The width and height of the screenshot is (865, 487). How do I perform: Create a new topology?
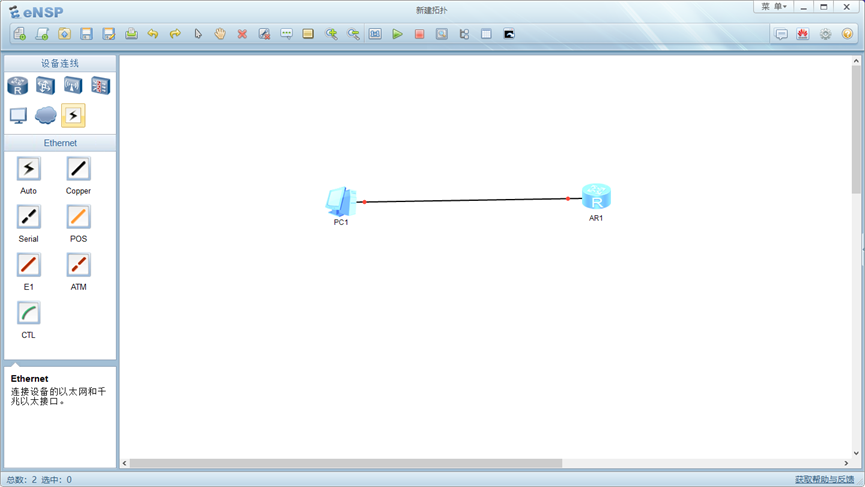(x=19, y=34)
